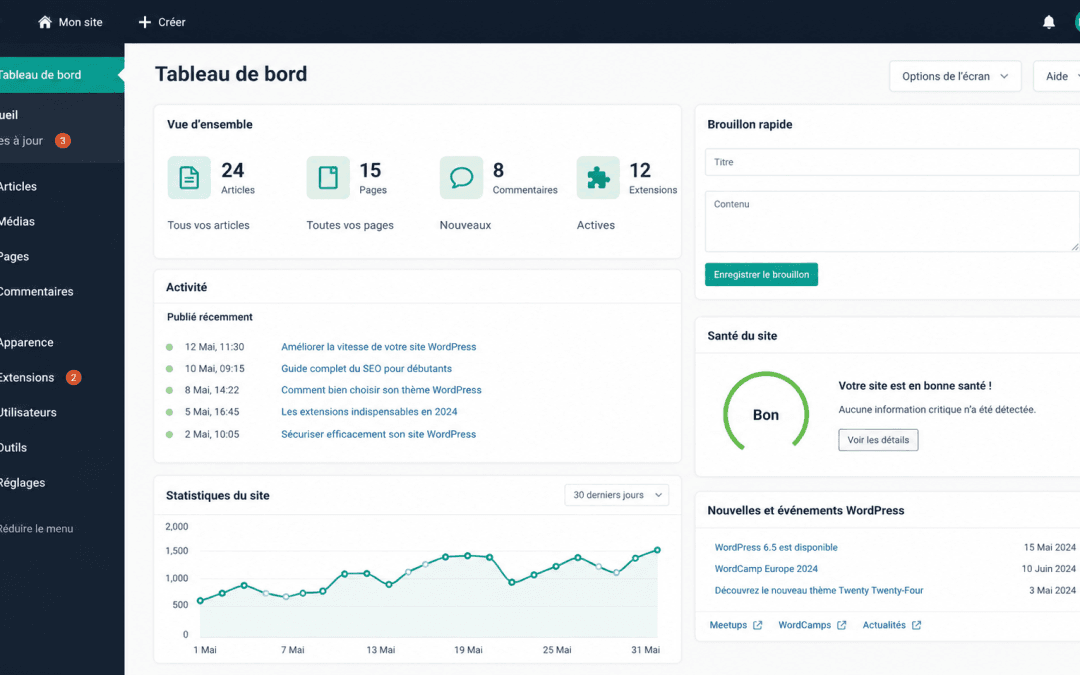1080x675 pixels.
Task: Click the external link icon beside WordCamps
Action: (x=841, y=625)
